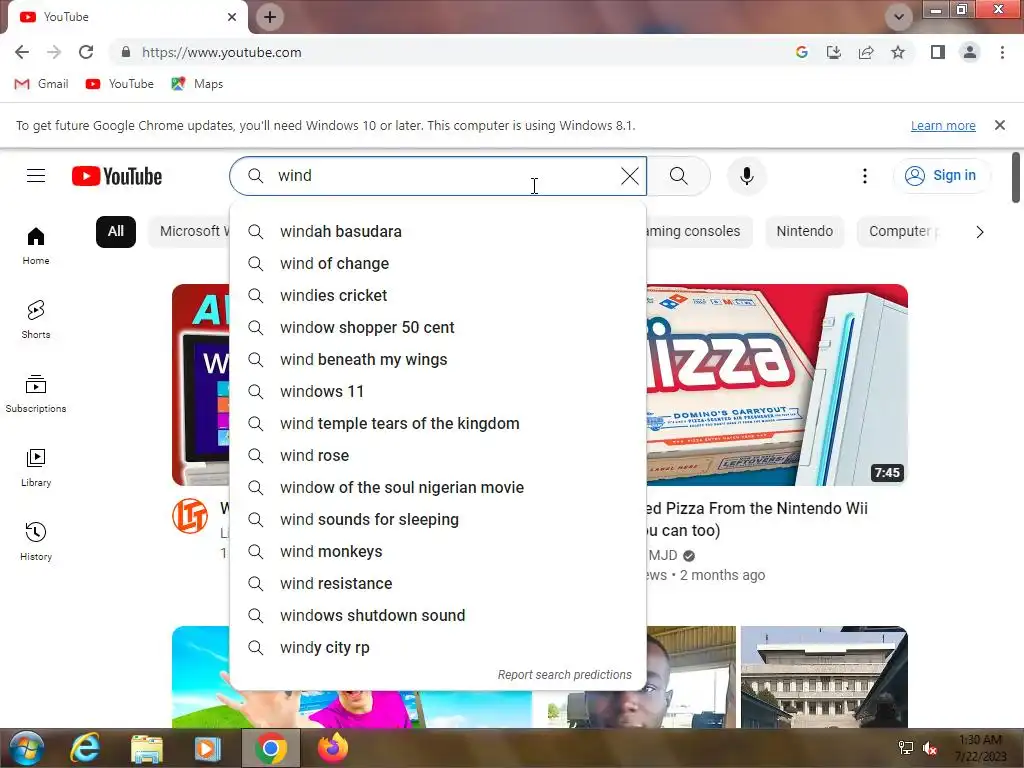Select the All filter chip
Viewport: 1024px width, 768px height.
[116, 231]
